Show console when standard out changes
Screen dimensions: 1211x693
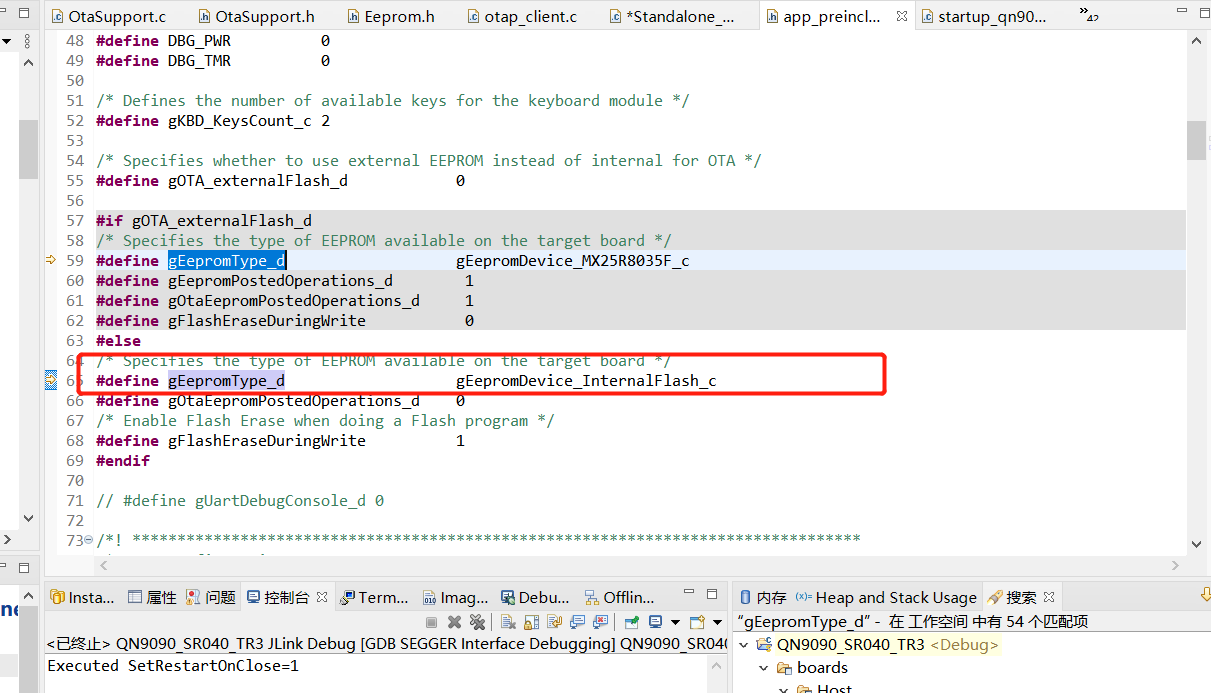[x=578, y=622]
